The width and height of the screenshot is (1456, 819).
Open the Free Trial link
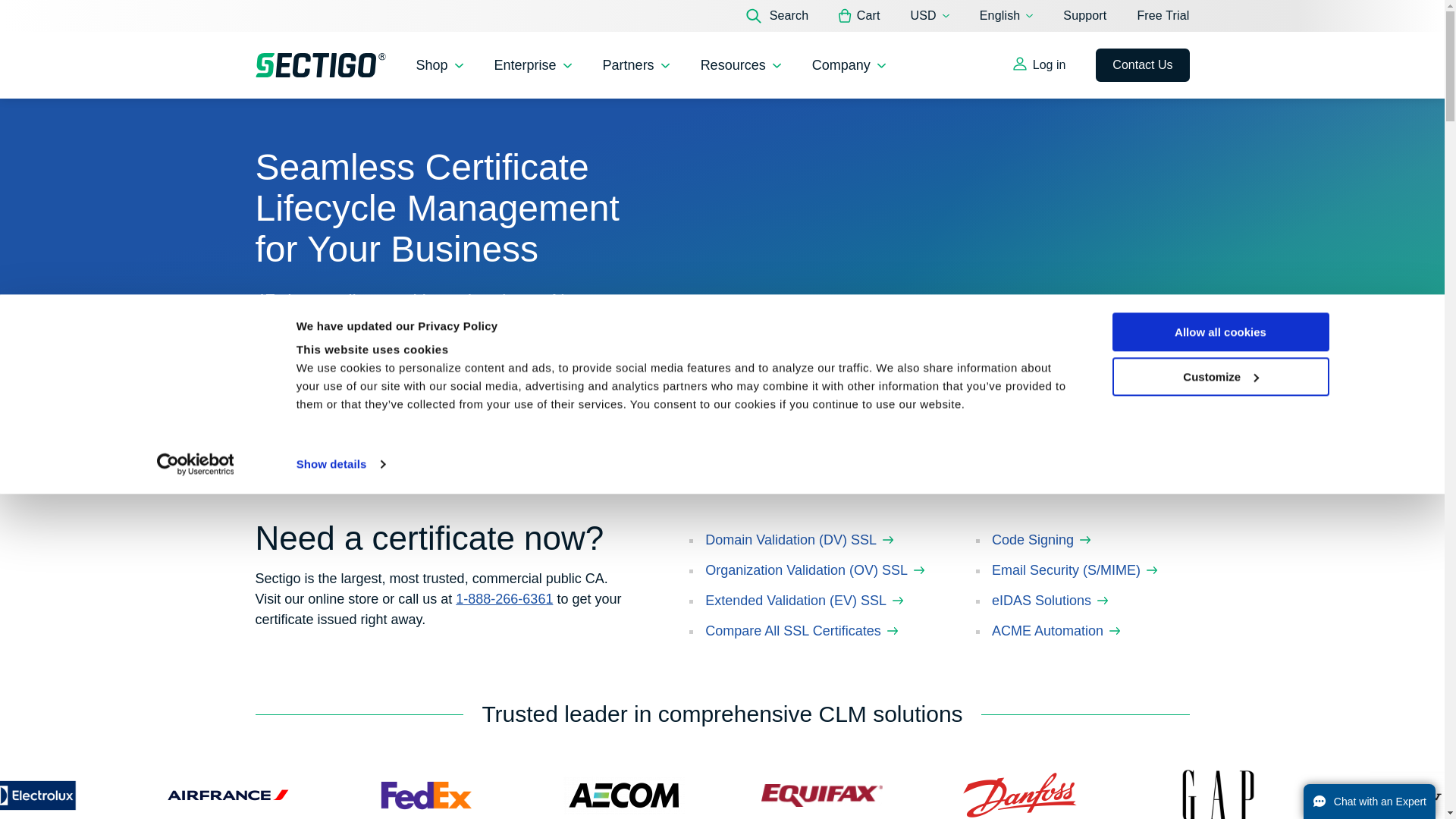click(1163, 16)
